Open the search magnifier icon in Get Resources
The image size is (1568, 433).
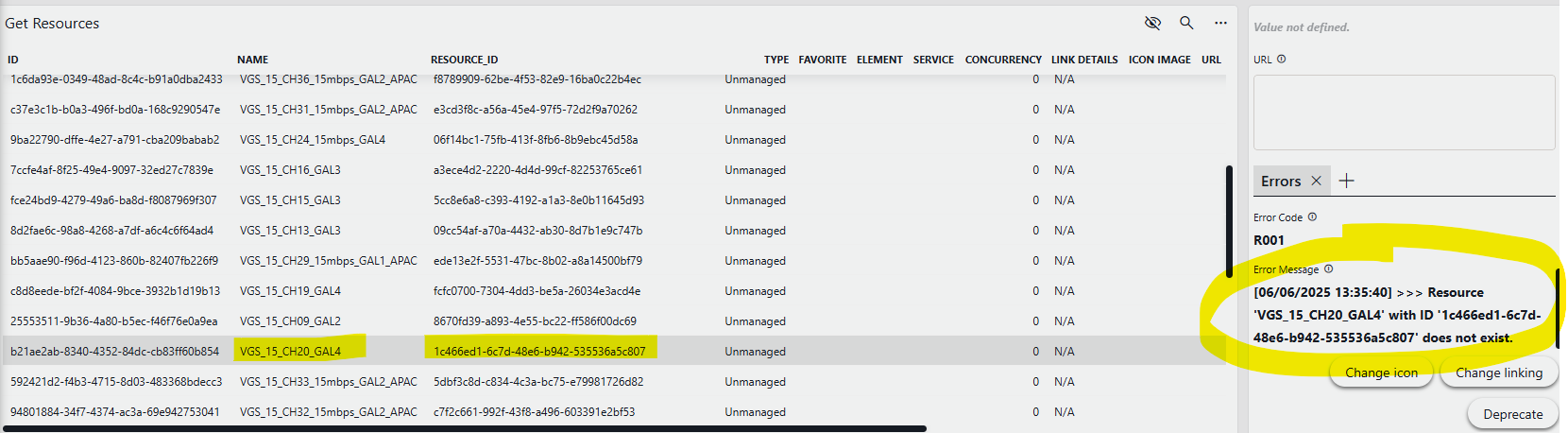click(x=1186, y=23)
